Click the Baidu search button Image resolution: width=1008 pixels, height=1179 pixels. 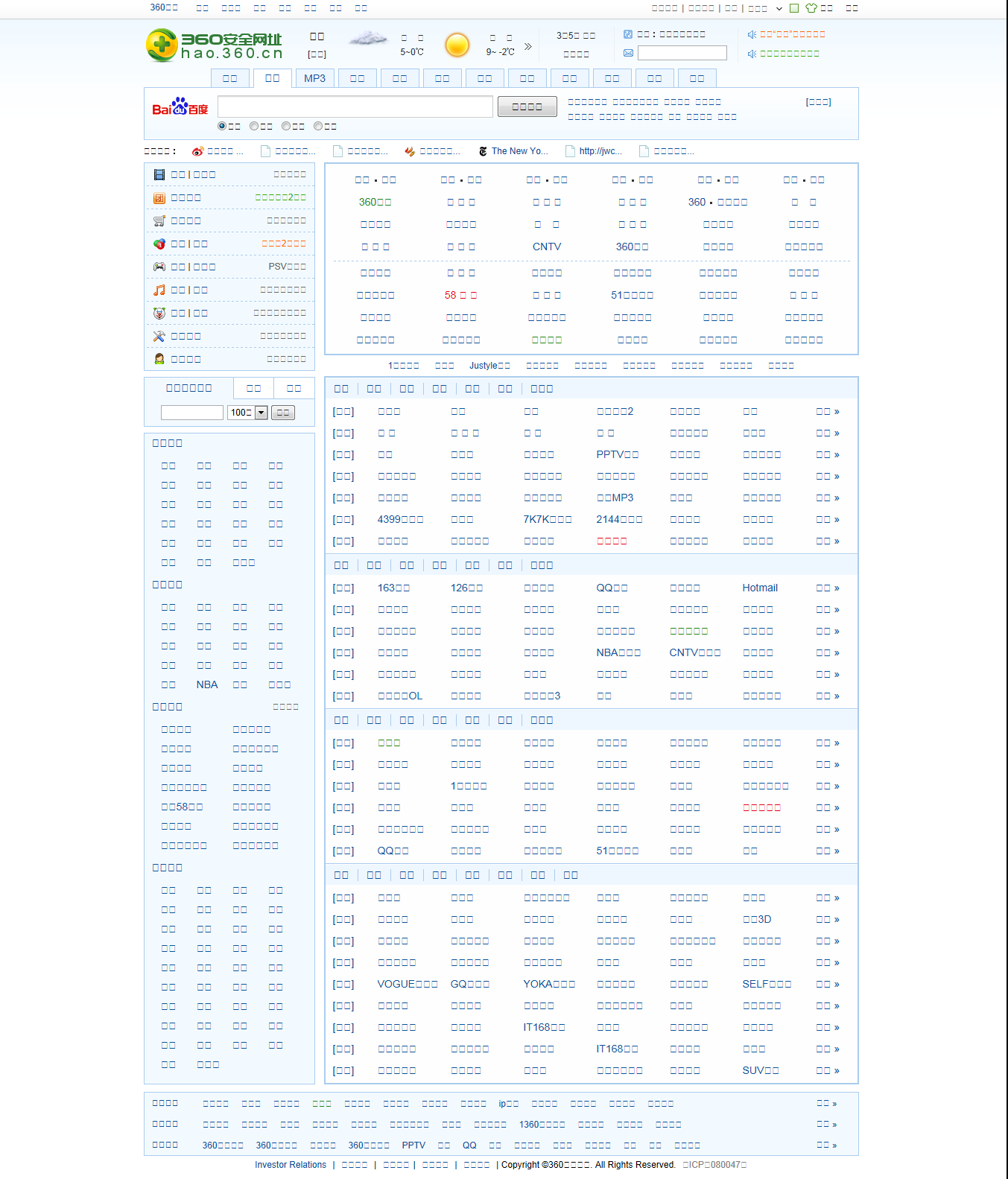point(527,107)
